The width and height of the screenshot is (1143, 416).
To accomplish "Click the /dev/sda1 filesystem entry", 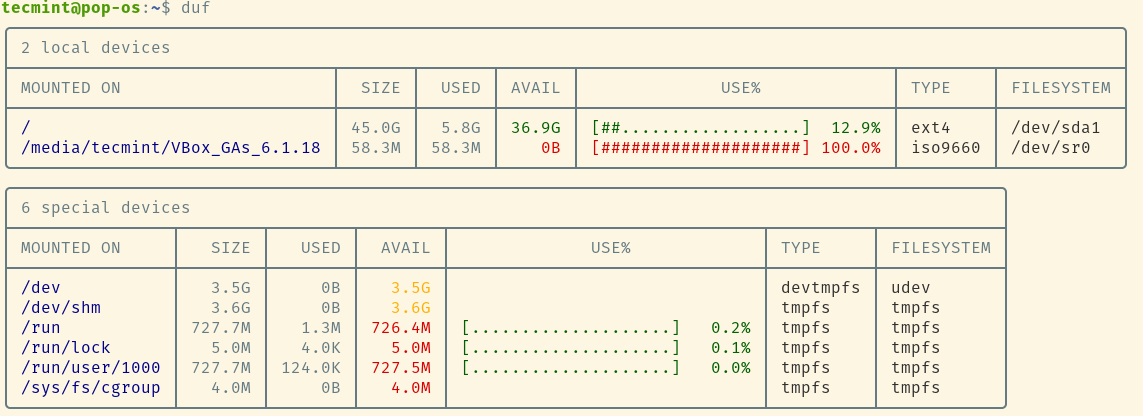I will click(1055, 128).
